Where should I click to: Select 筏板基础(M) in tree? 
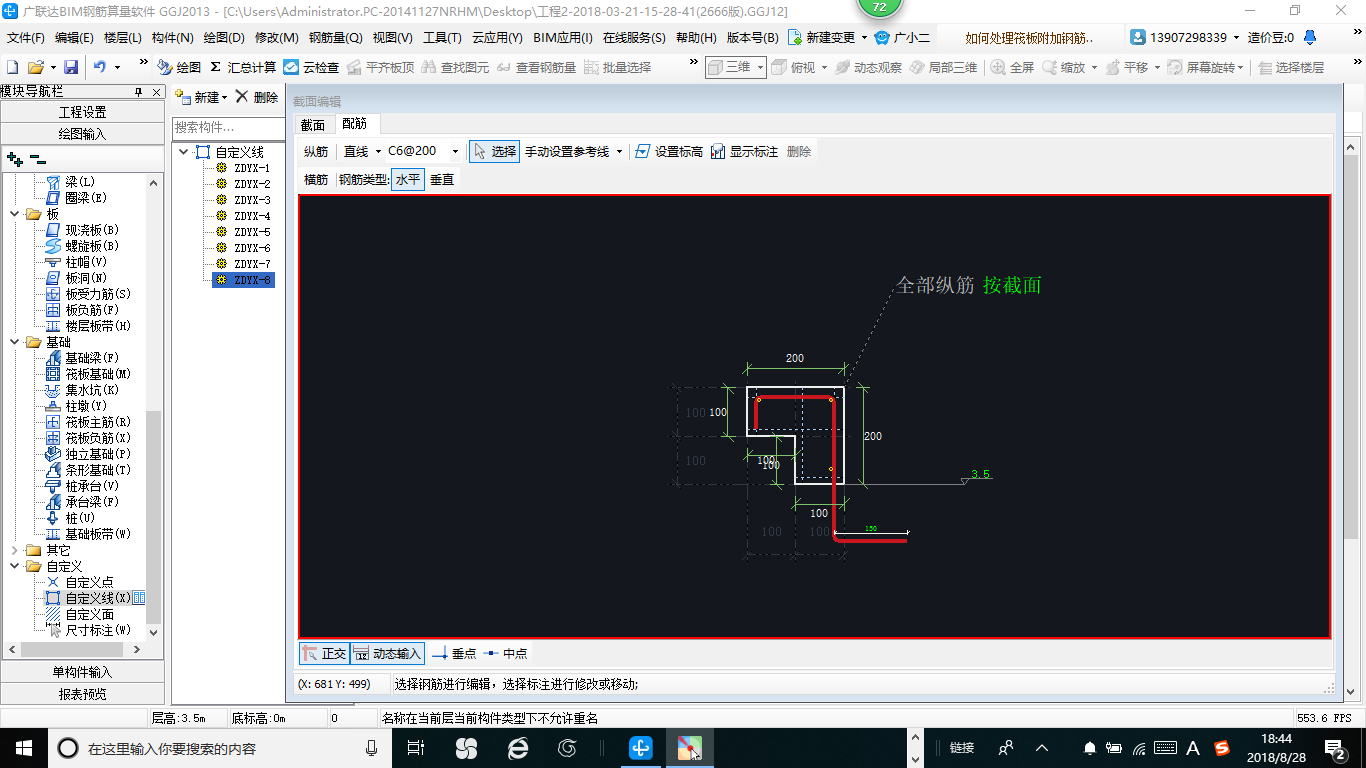(x=88, y=374)
